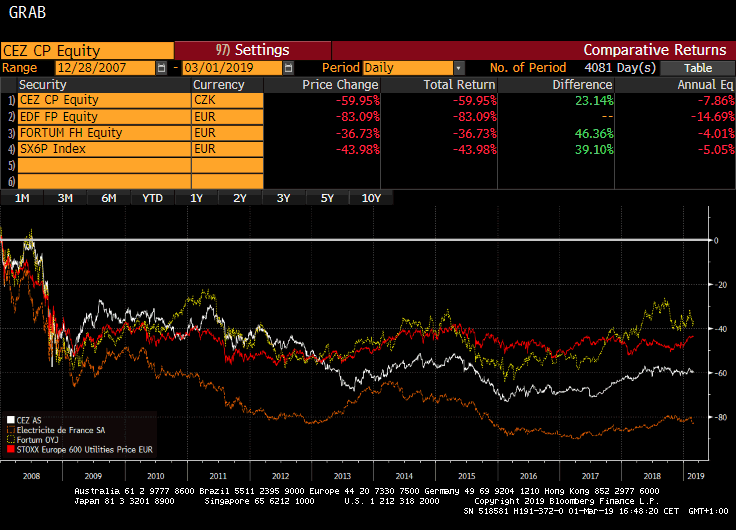The width and height of the screenshot is (736, 530).
Task: Select the 6M range tab
Action: (x=109, y=198)
